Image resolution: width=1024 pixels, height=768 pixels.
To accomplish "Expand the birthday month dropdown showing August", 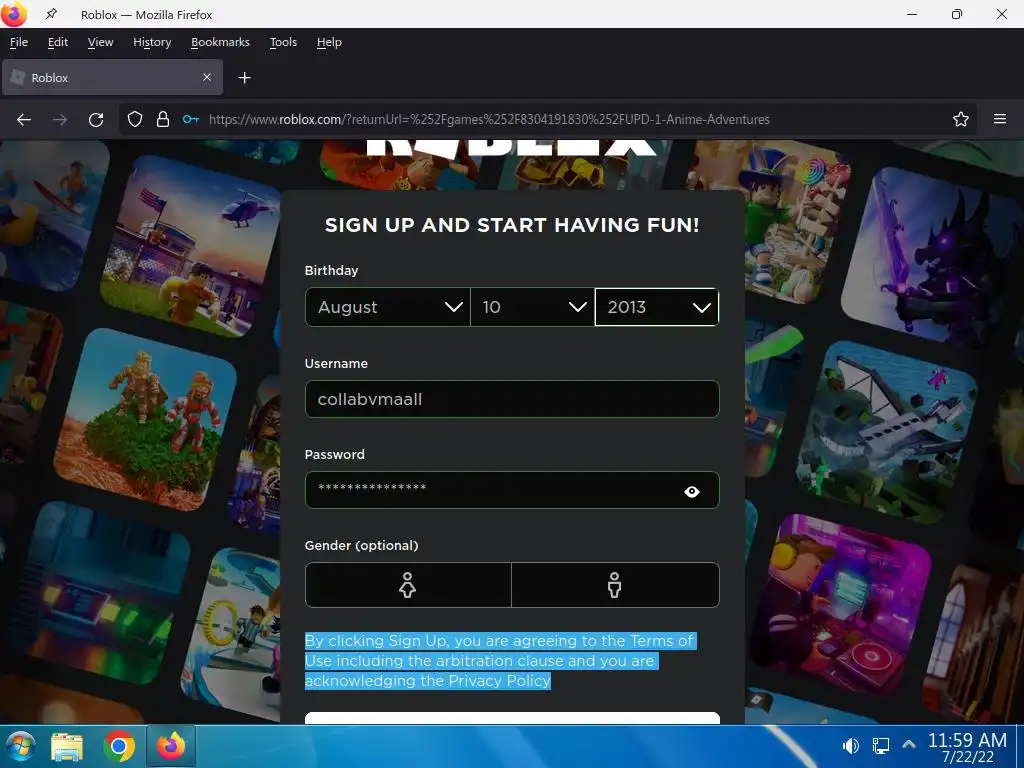I will (388, 307).
